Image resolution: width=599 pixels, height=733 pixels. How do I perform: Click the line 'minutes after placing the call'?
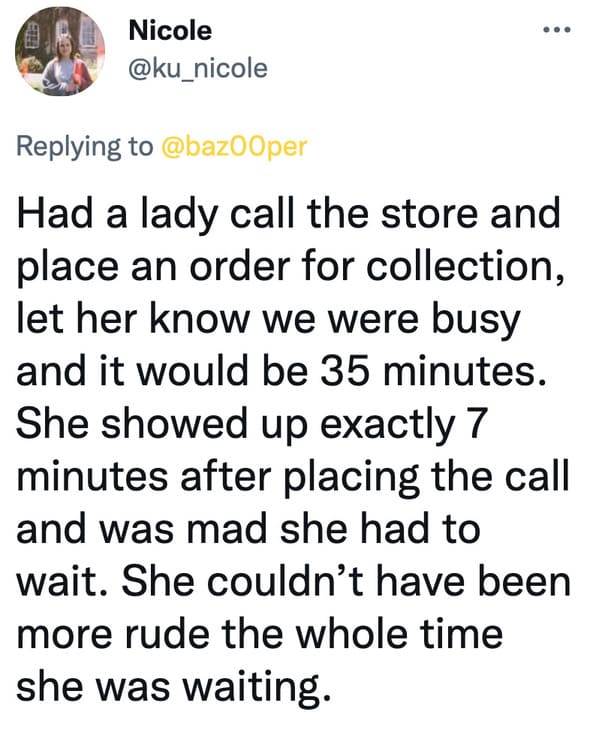[293, 477]
